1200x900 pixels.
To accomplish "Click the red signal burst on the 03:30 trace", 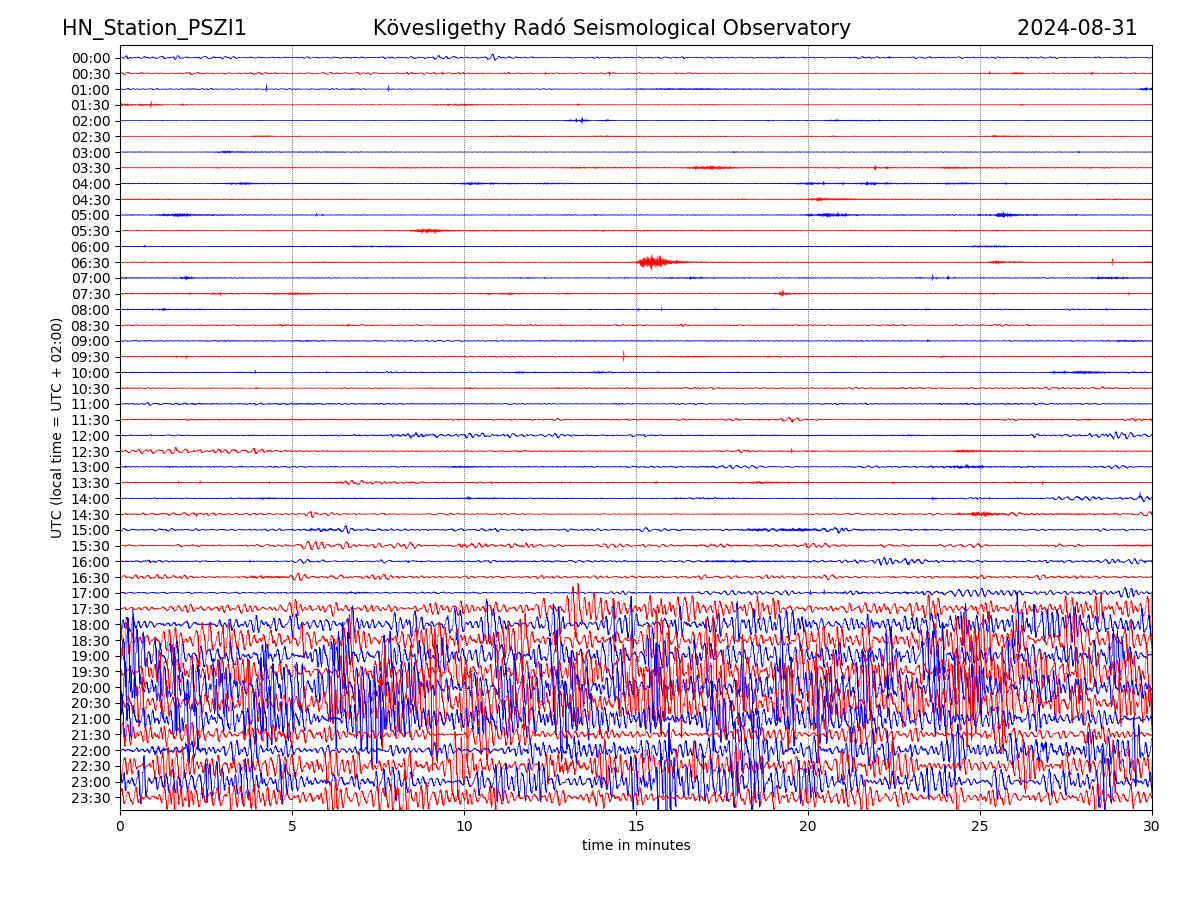I will coord(711,167).
